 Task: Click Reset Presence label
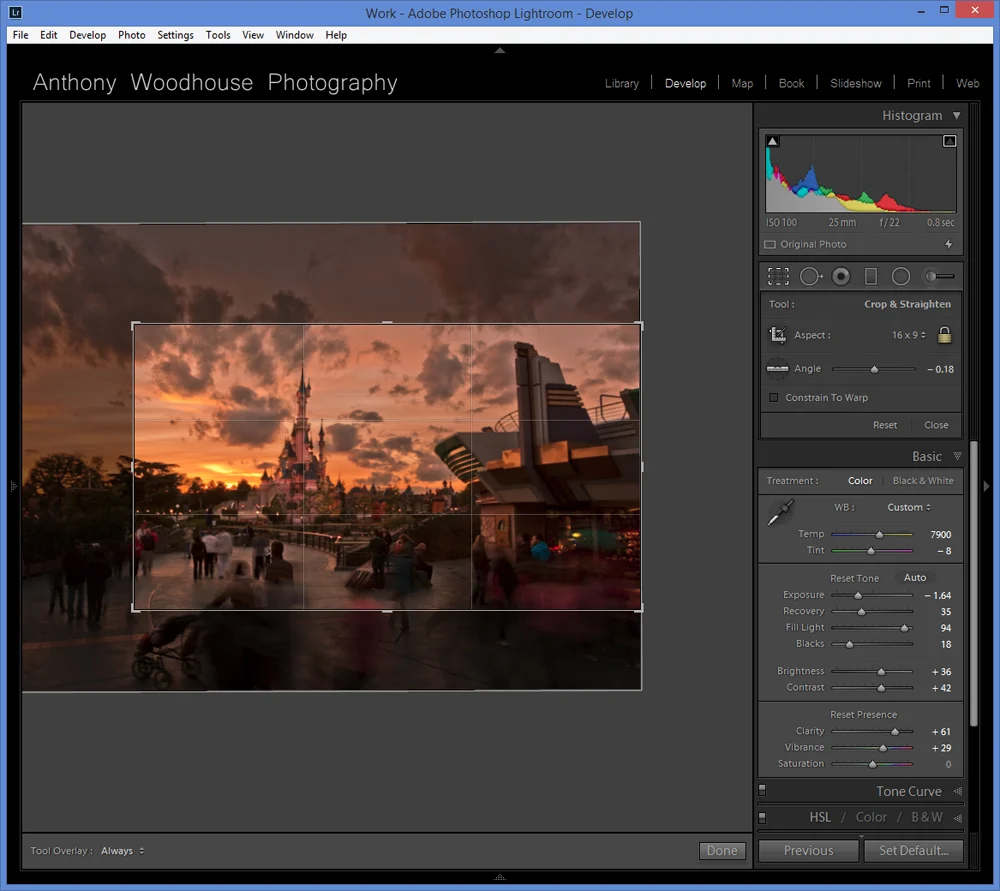(x=864, y=714)
